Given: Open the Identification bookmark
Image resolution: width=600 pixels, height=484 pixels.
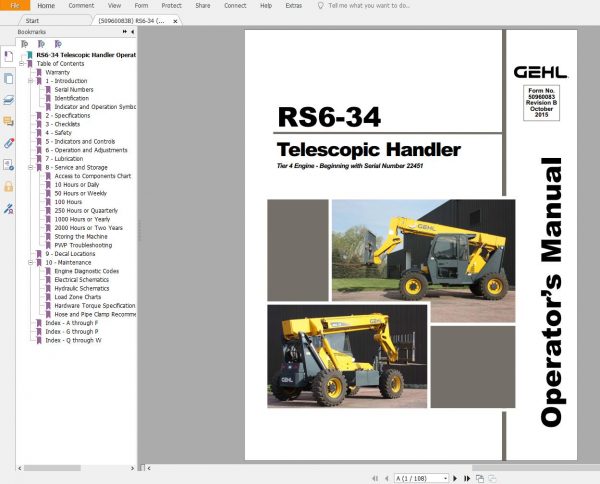Looking at the screenshot, I should [x=72, y=98].
